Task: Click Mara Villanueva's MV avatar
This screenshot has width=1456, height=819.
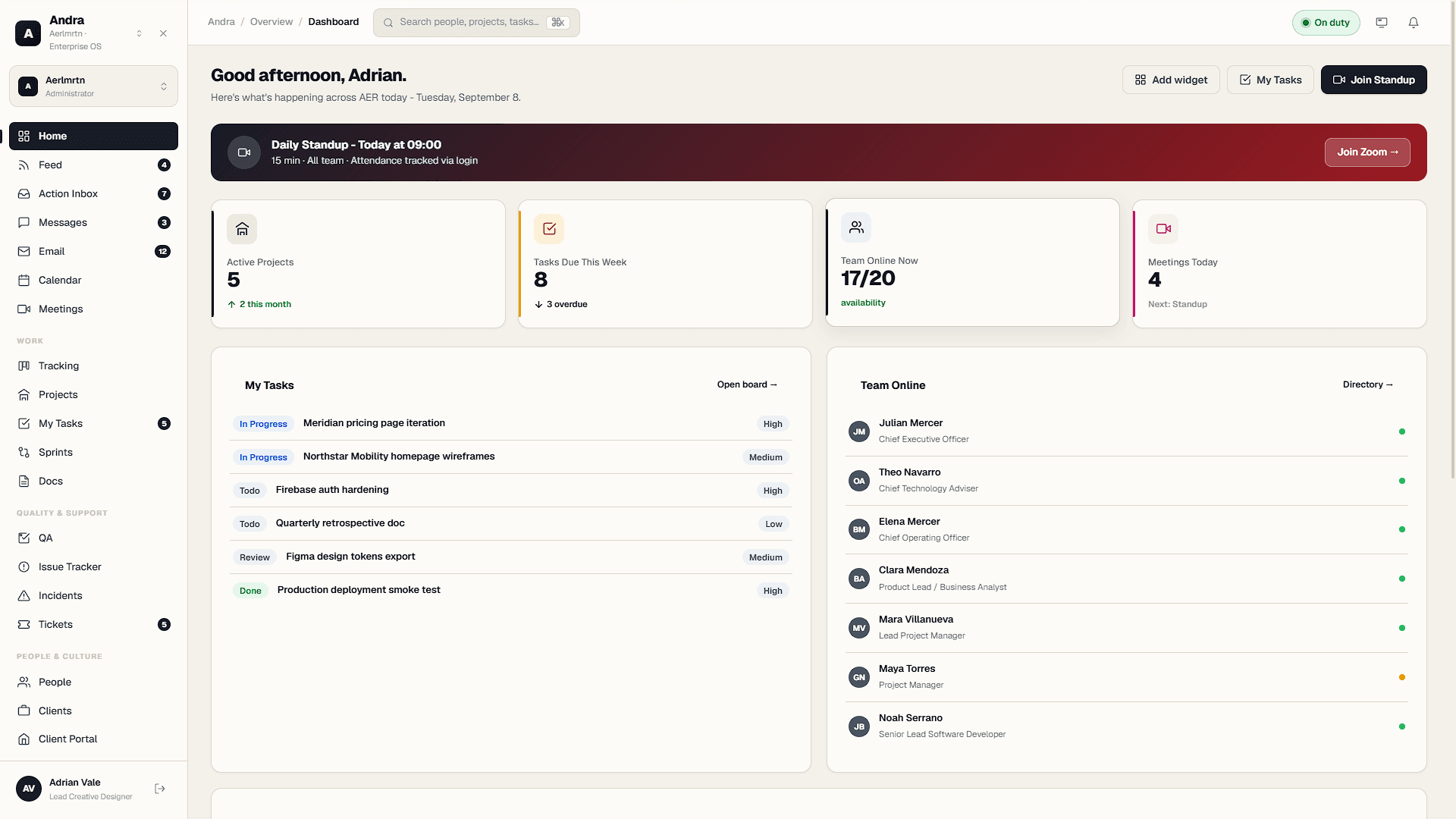Action: point(859,628)
